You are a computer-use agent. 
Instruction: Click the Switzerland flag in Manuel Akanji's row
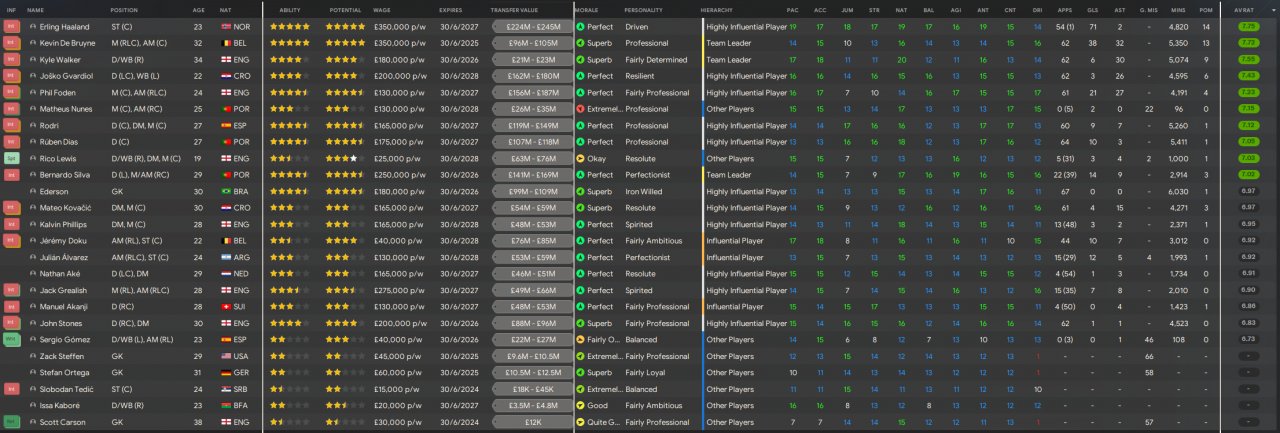(225, 307)
